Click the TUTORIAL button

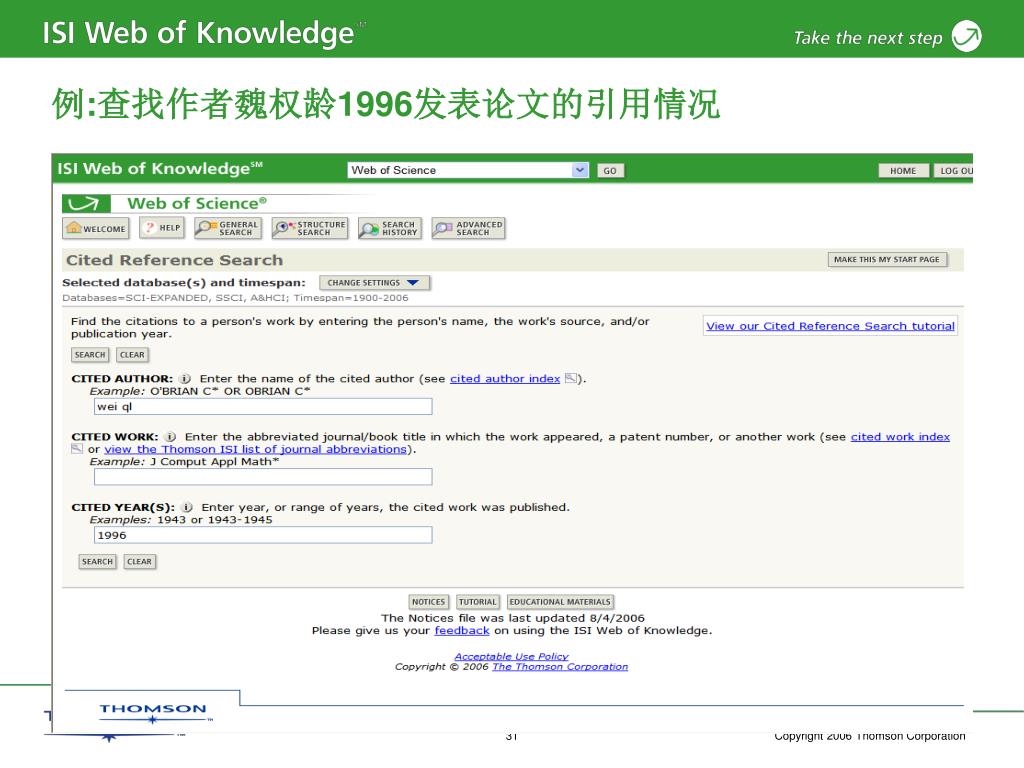coord(477,602)
